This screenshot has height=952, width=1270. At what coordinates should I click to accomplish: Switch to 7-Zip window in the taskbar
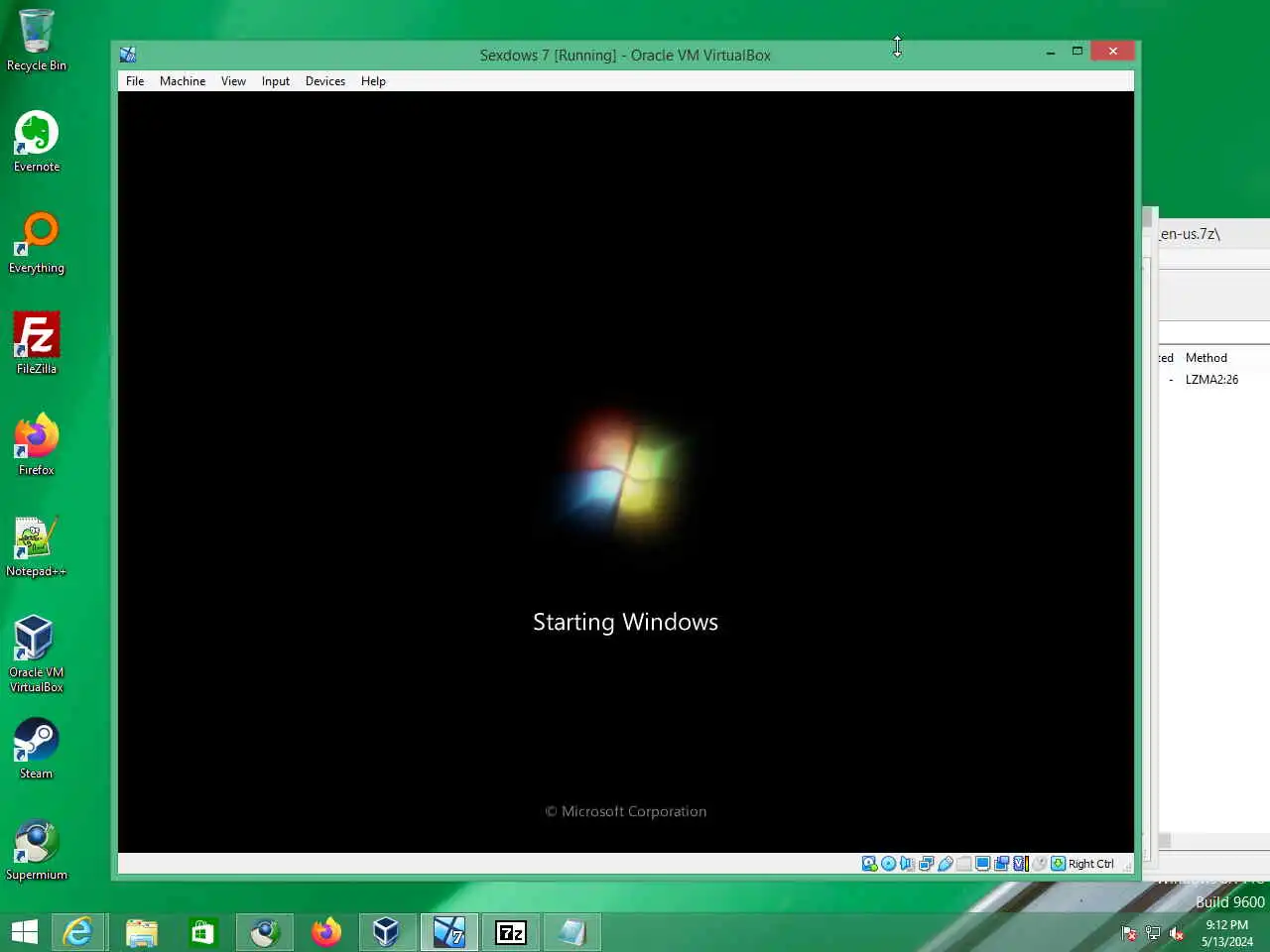(511, 932)
